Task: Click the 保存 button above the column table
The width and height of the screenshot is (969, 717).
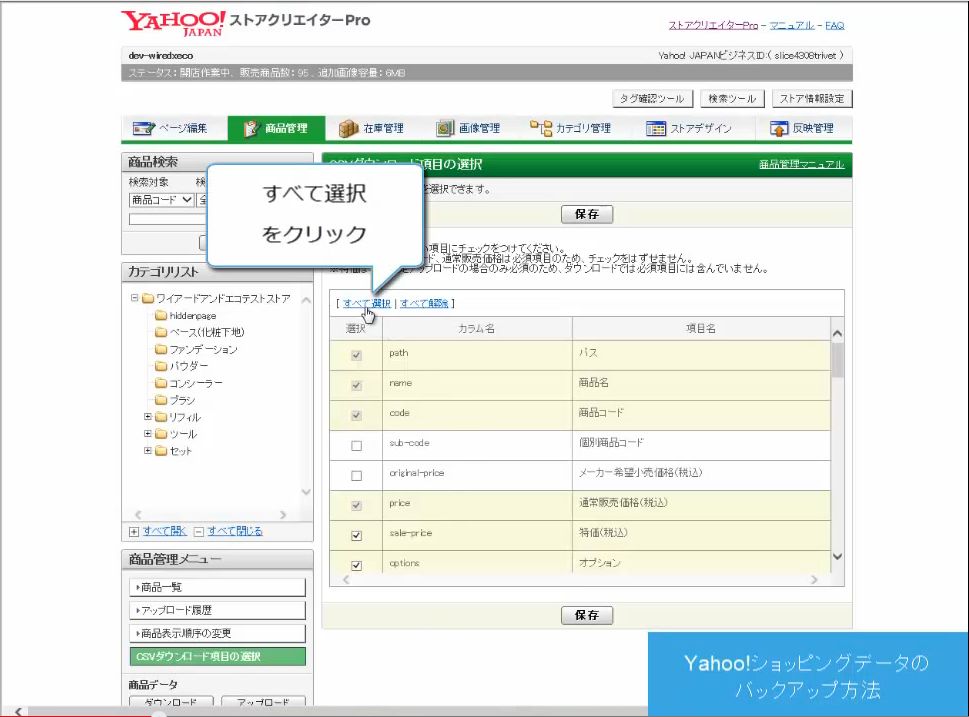Action: click(587, 214)
